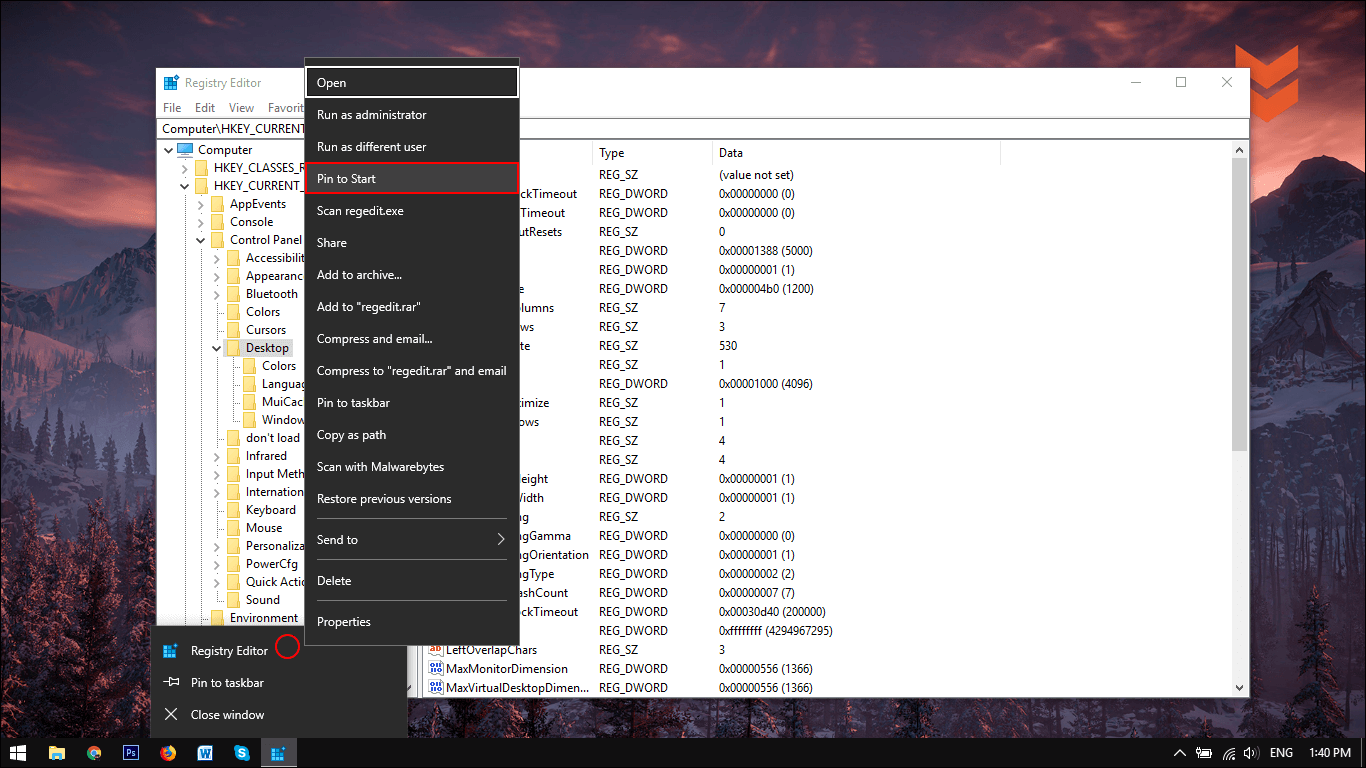Click the LeftOverlapChars string value icon

436,649
